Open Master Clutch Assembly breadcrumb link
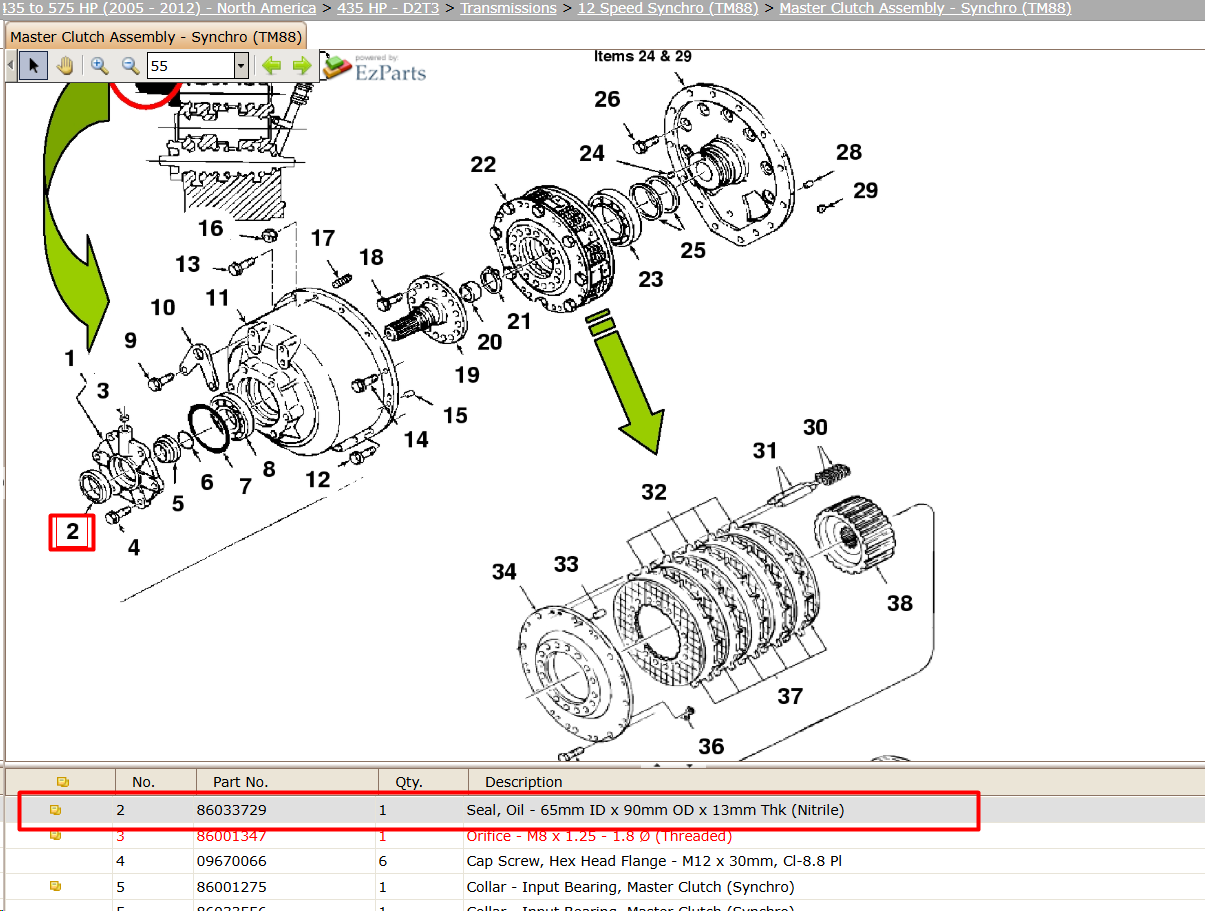Screen dimensions: 1205x911 (925, 8)
